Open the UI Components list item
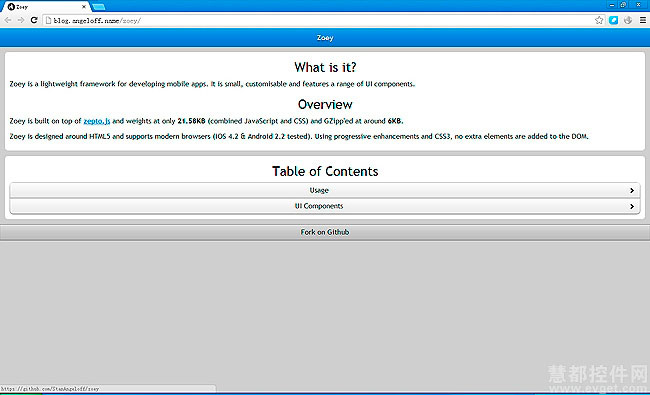This screenshot has height=395, width=650. 325,206
